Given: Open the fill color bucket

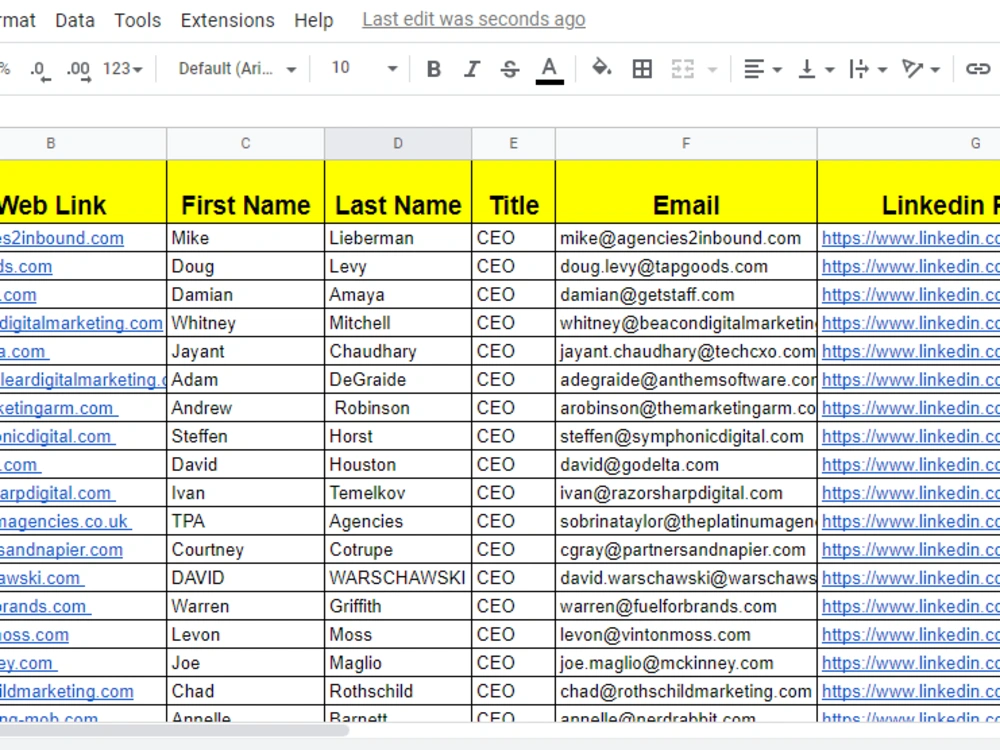Looking at the screenshot, I should point(601,68).
